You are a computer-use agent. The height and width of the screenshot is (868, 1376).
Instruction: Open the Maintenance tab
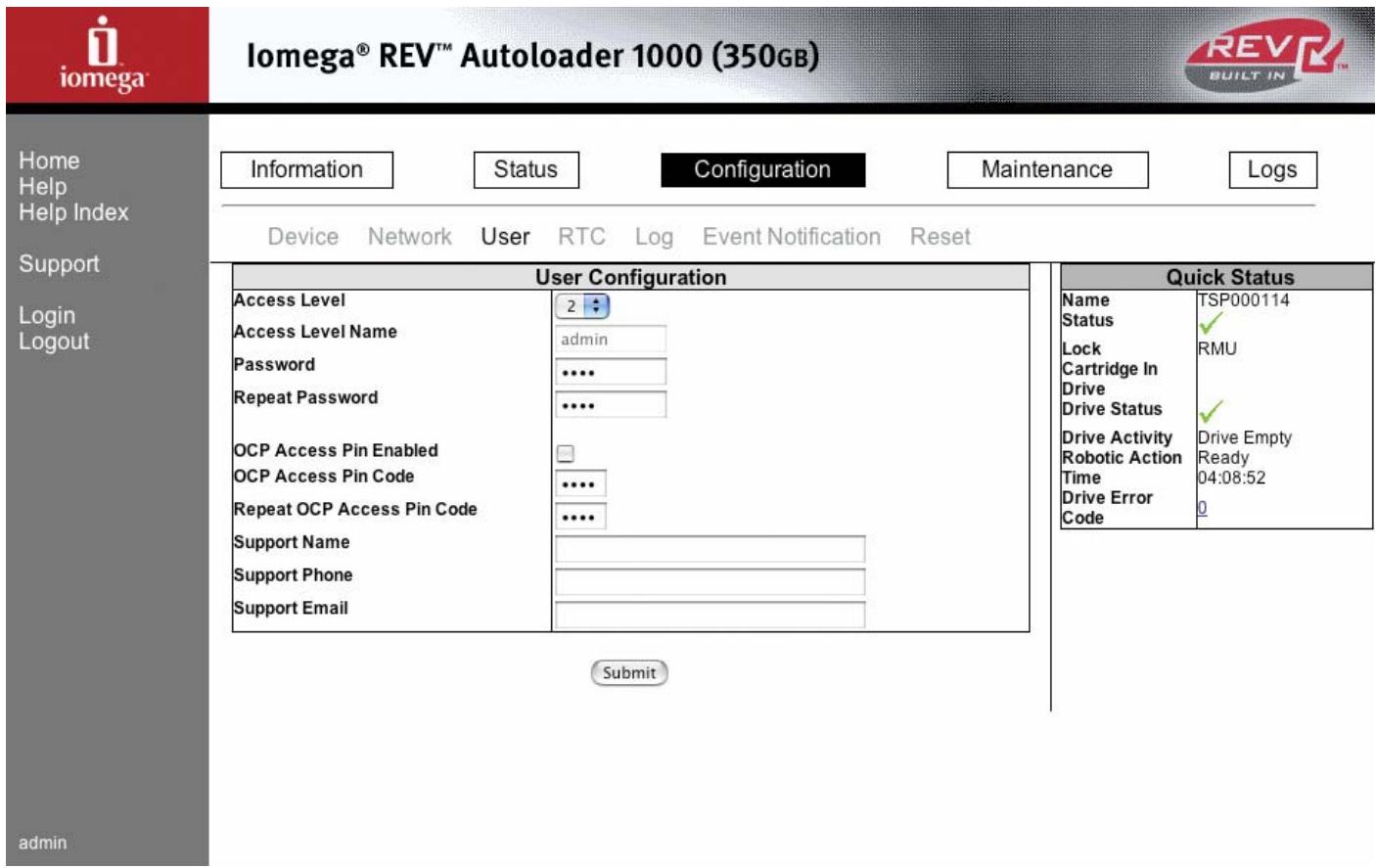click(x=1047, y=169)
